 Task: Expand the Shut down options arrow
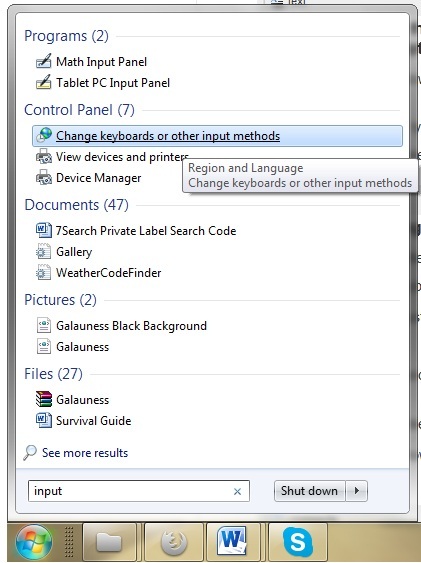pos(357,490)
